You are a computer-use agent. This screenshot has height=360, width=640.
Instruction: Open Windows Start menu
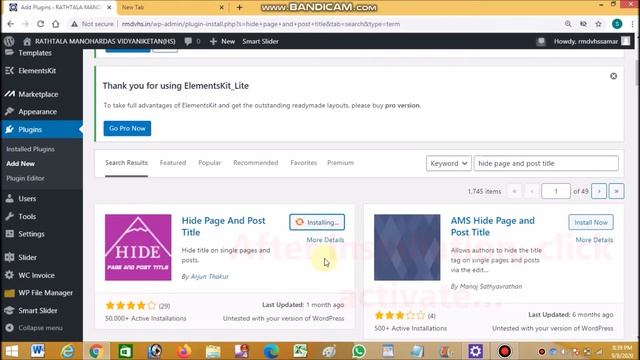coord(11,351)
